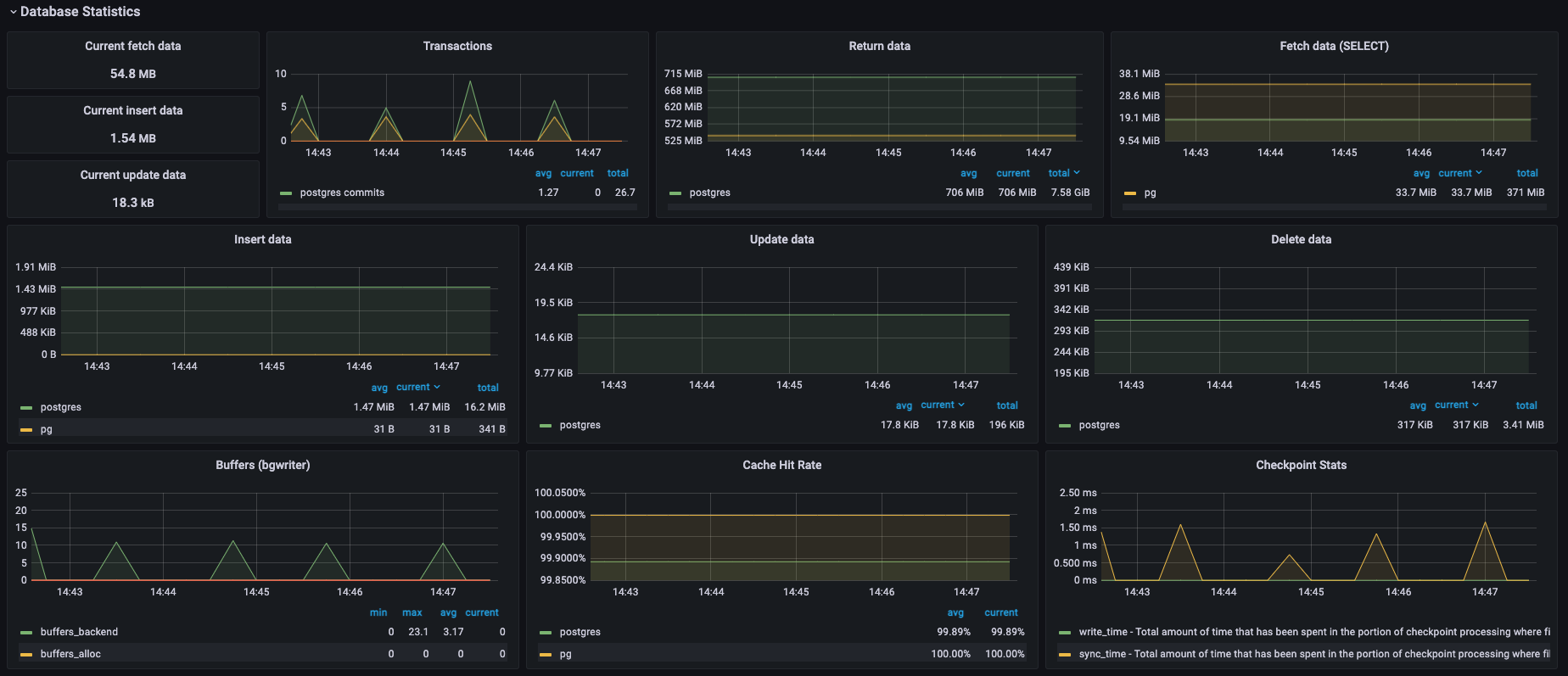Open the Cache Hit Rate panel menu
This screenshot has width=1568, height=676.
click(781, 465)
